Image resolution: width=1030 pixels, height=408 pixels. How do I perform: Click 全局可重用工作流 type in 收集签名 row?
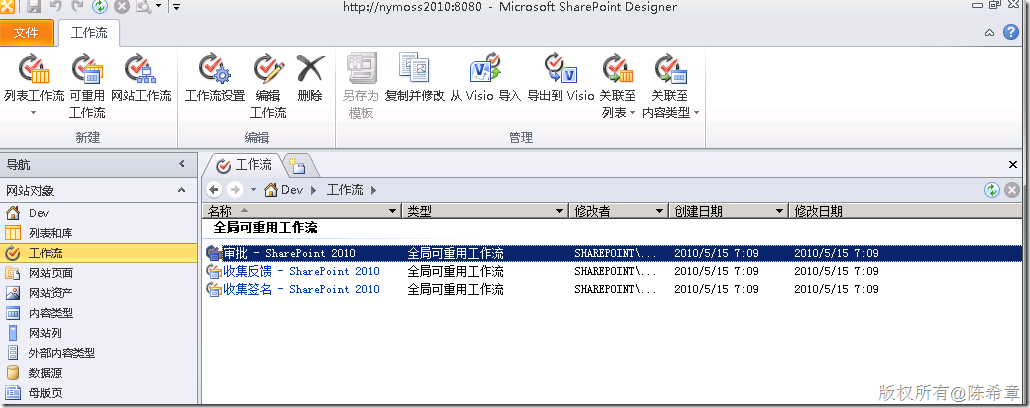pyautogui.click(x=455, y=288)
